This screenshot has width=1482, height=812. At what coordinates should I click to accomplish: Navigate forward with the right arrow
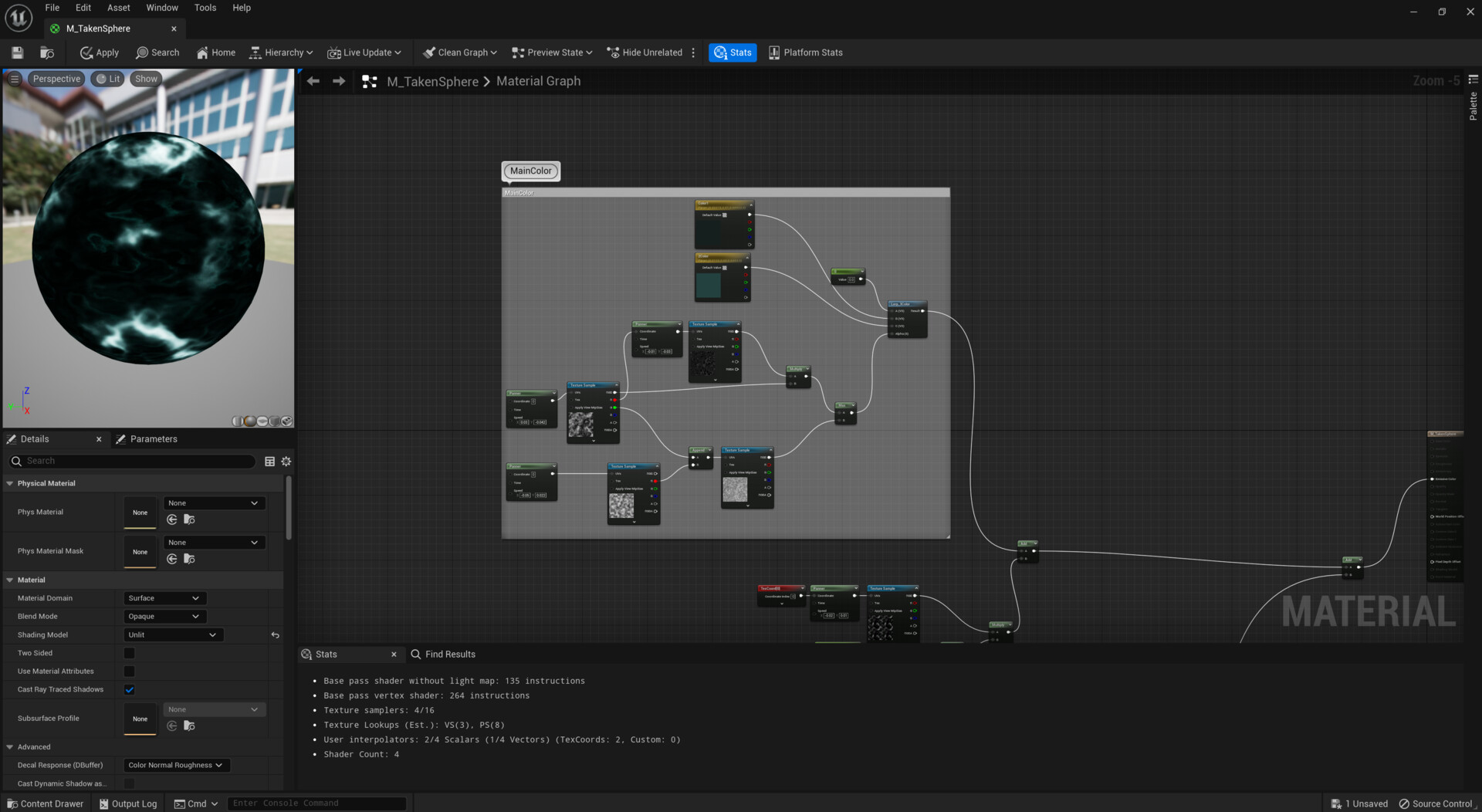coord(339,81)
